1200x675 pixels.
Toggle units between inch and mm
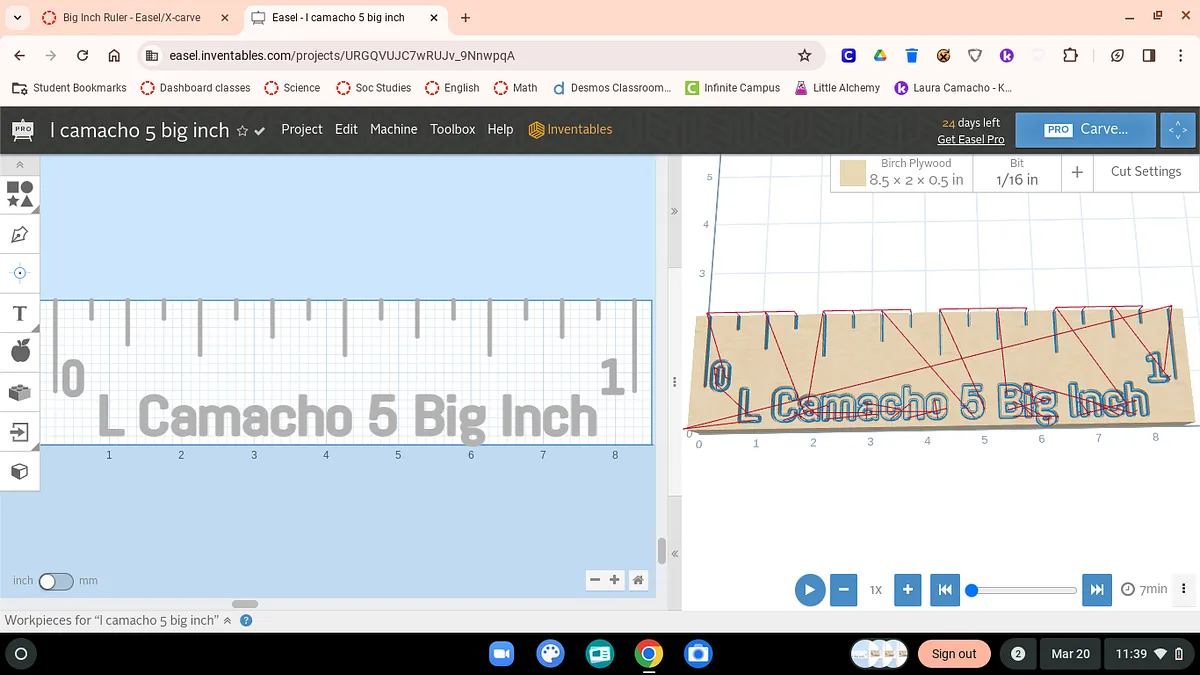pyautogui.click(x=56, y=581)
